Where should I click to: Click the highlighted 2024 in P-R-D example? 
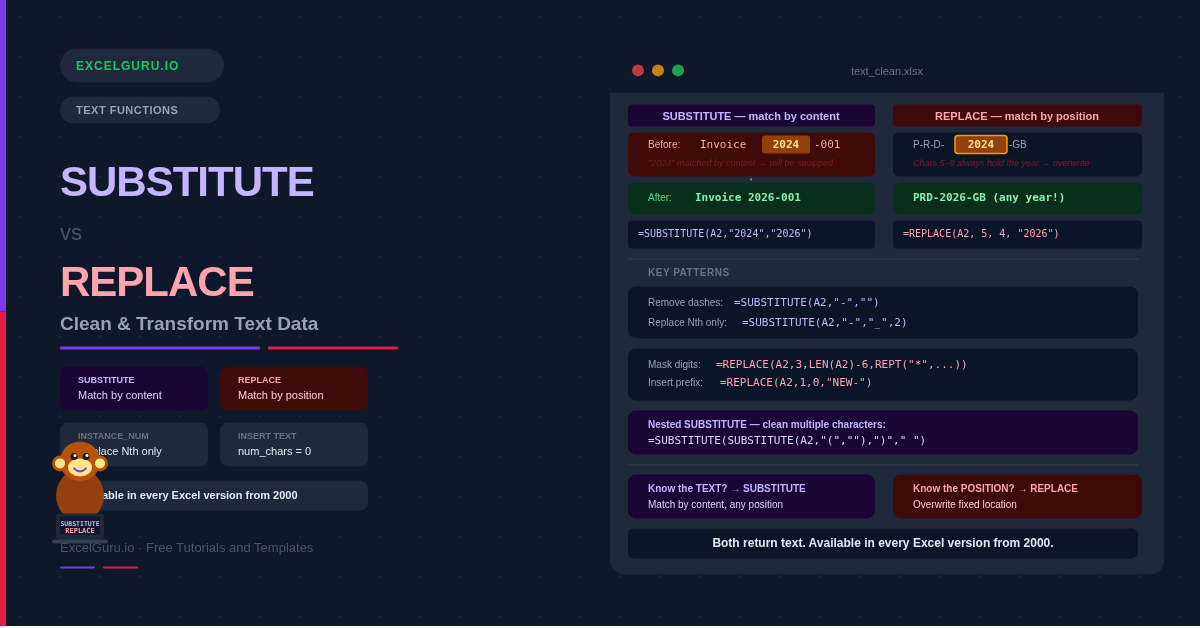pyautogui.click(x=981, y=145)
